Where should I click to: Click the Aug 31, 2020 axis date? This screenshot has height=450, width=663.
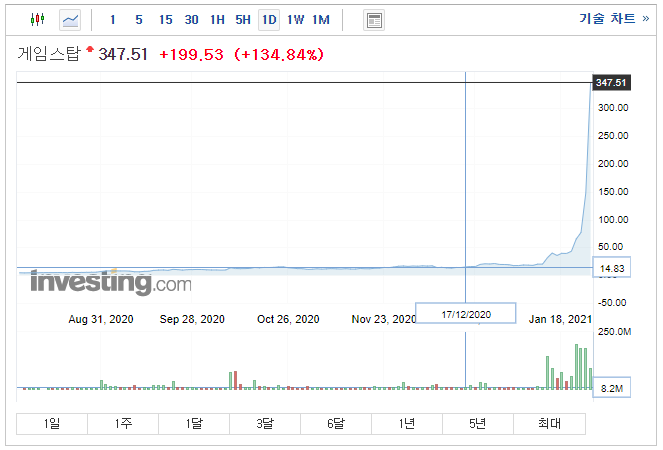click(x=101, y=319)
